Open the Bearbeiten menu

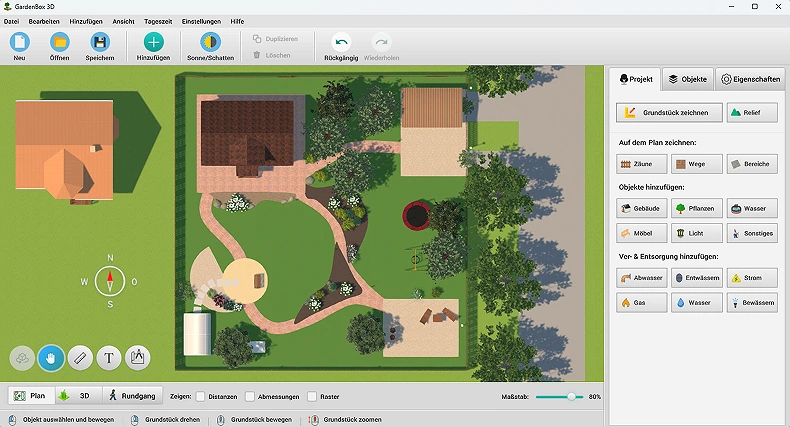point(44,21)
